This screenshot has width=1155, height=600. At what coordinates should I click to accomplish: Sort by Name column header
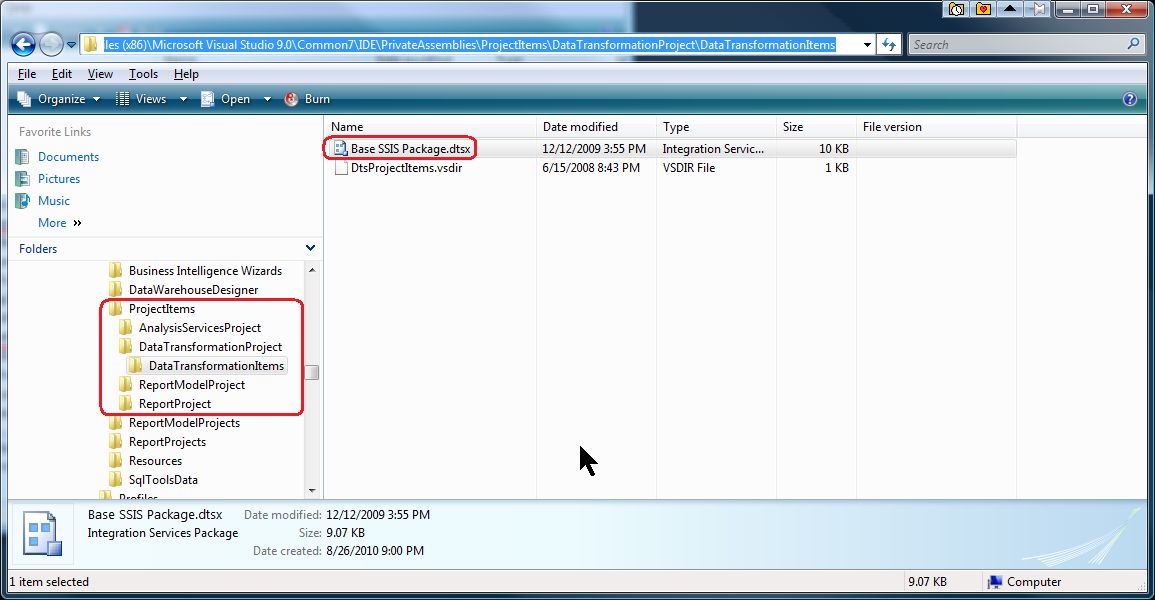pyautogui.click(x=430, y=127)
